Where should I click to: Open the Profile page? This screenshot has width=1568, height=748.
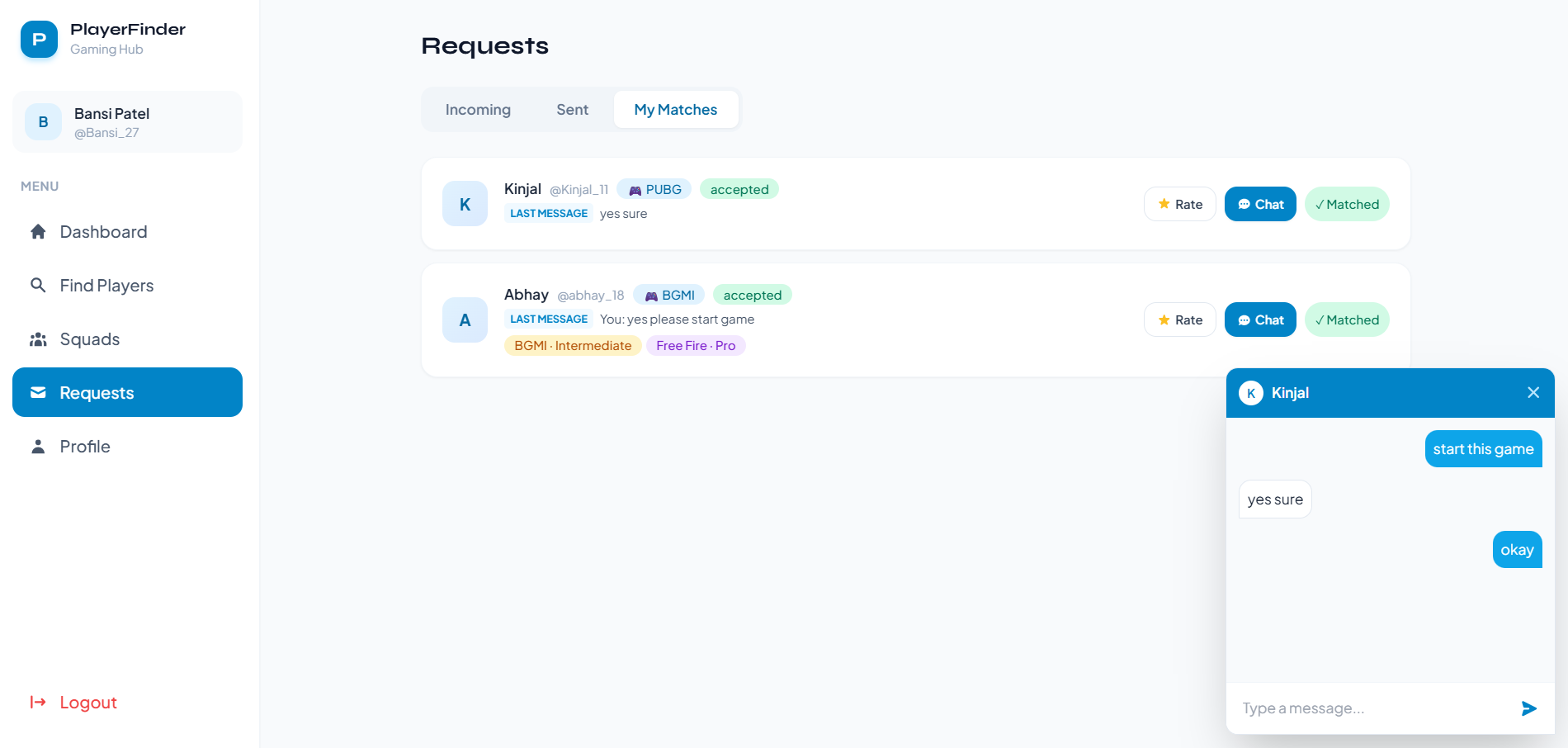pyautogui.click(x=127, y=447)
